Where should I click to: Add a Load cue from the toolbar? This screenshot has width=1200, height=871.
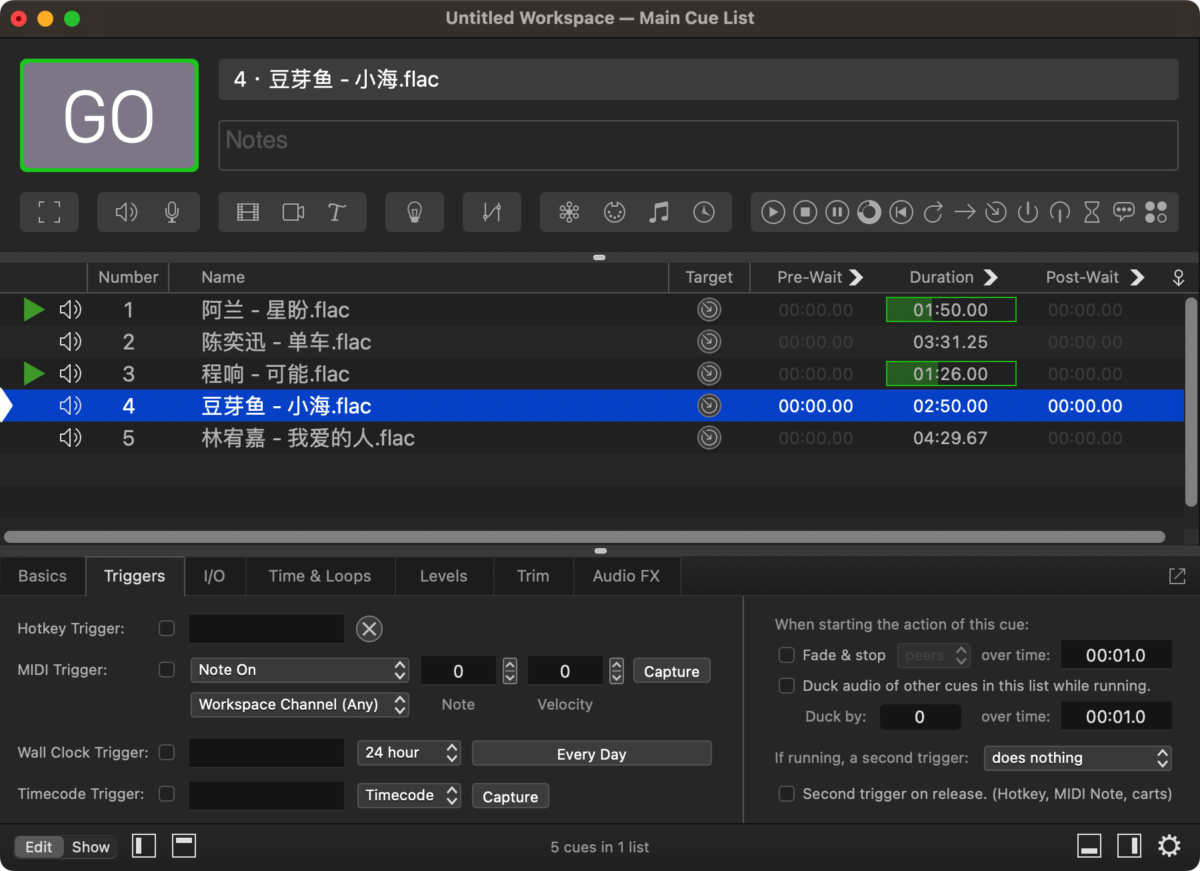[x=869, y=212]
